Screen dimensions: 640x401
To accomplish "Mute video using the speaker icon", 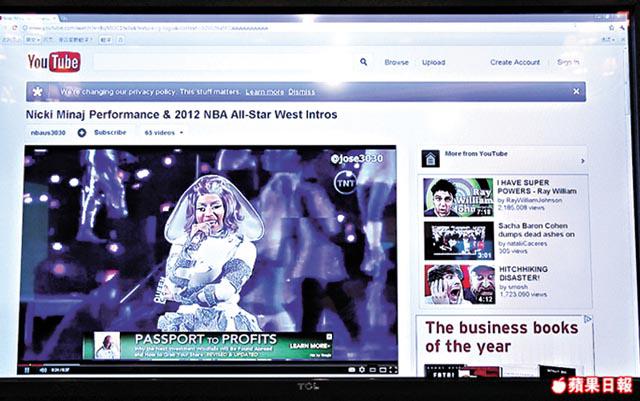I will (43, 370).
